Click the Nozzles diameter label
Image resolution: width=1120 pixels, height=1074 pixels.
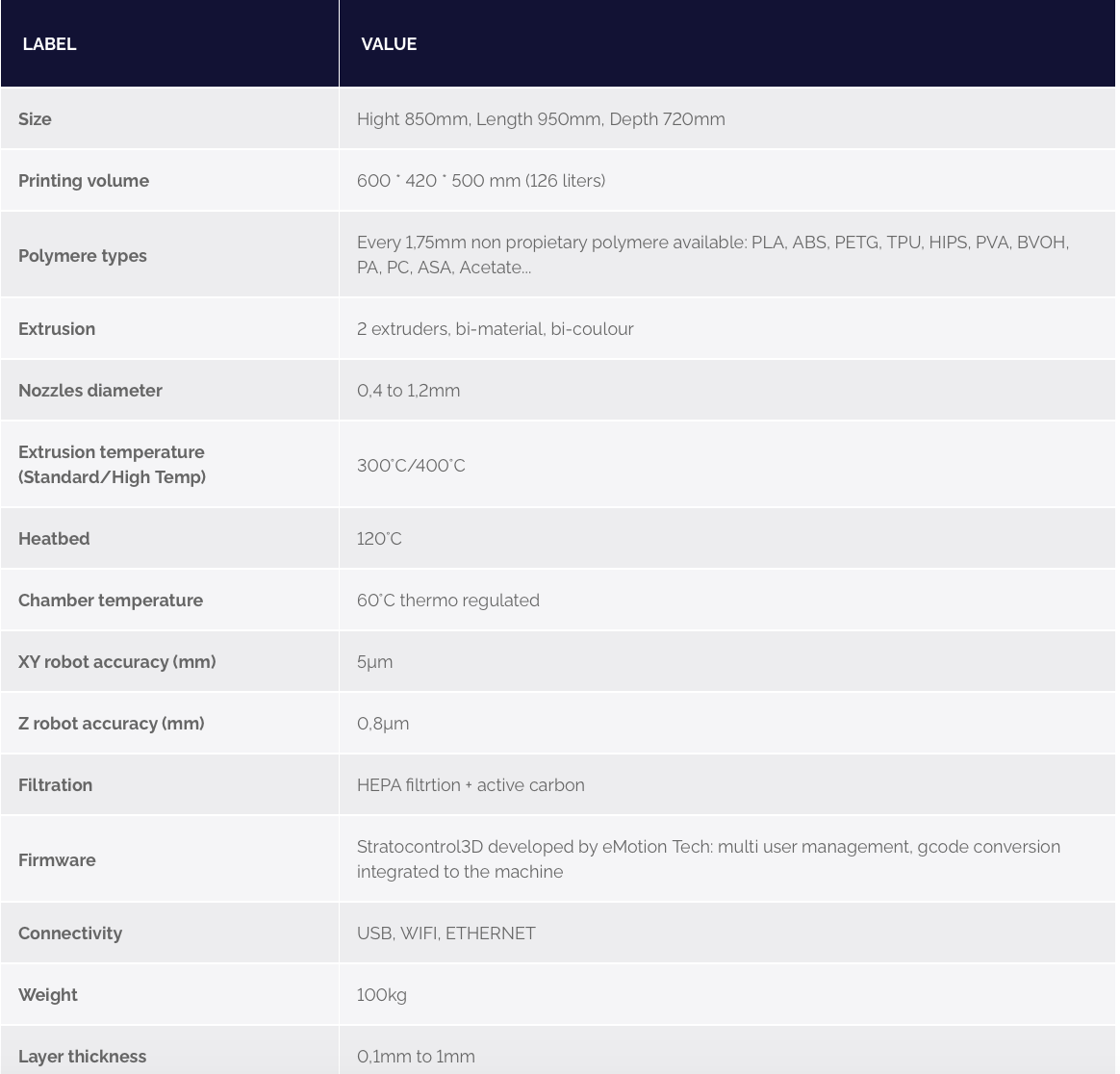[90, 390]
